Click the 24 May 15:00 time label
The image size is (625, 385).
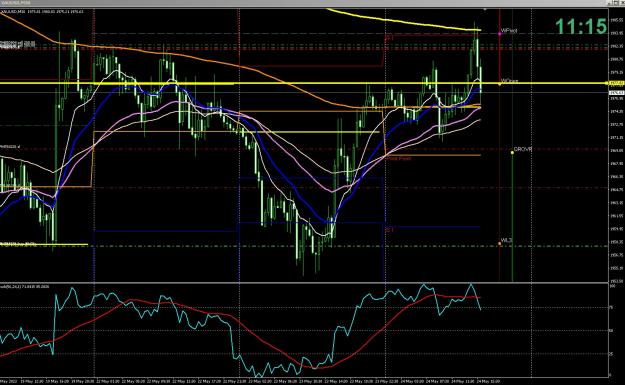pyautogui.click(x=489, y=381)
